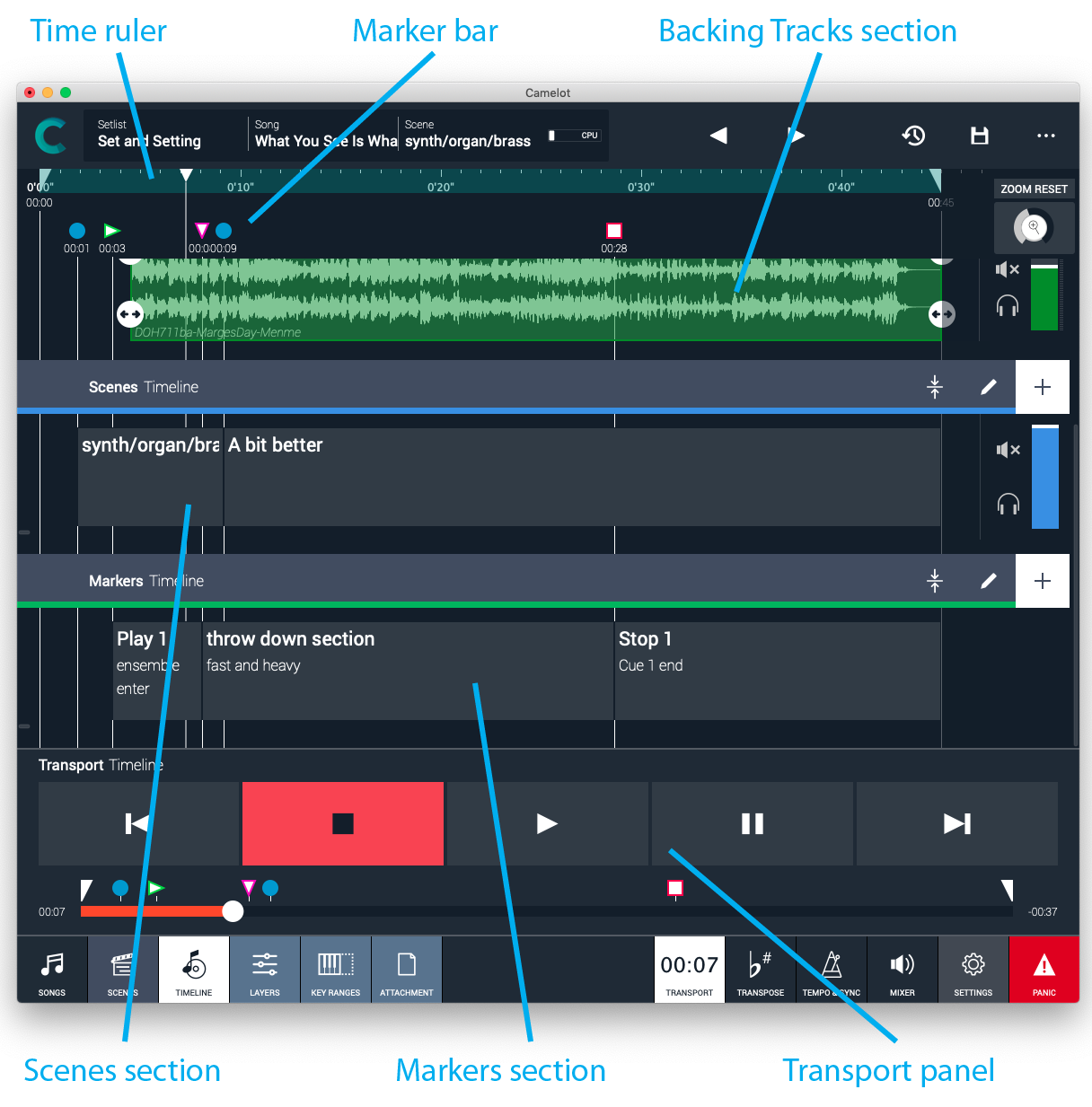
Task: Mute the backing track
Action: [1007, 268]
